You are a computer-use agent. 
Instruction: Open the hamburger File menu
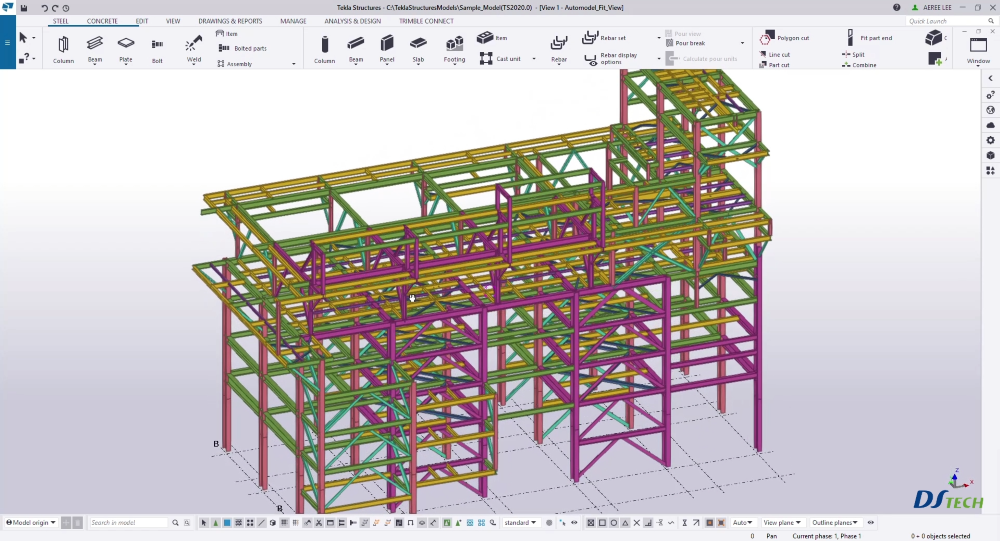point(8,43)
